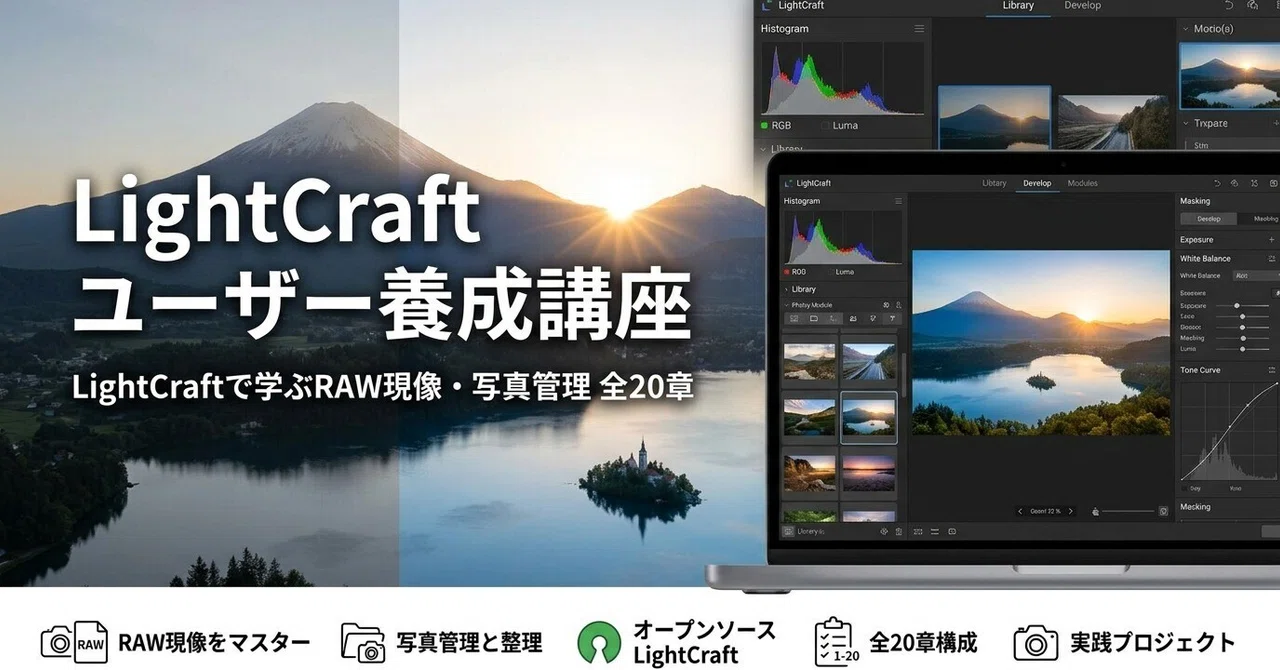Select the highlighted Mount Fuji lake thumbnail
Viewport: 1280px width, 670px height.
click(x=869, y=417)
